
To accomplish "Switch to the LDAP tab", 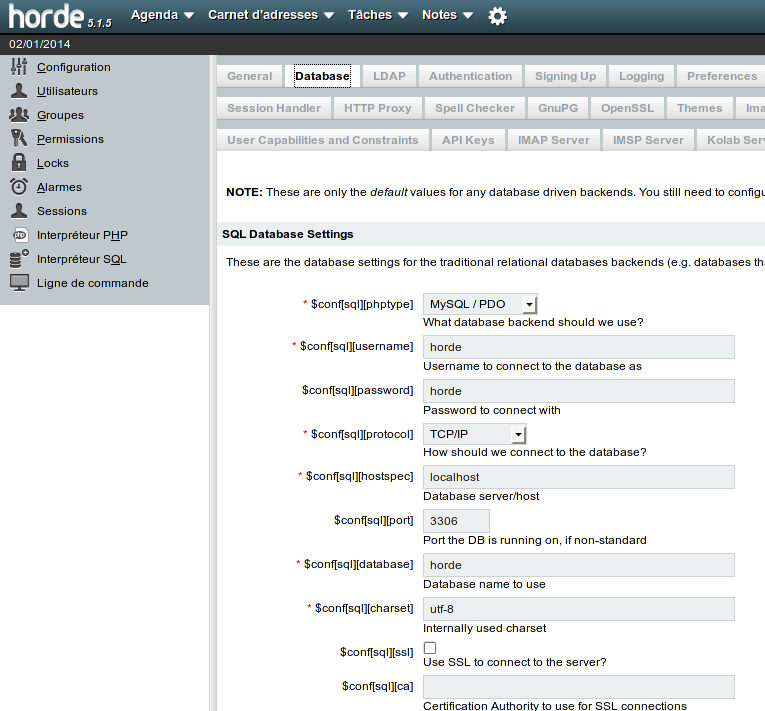I will [x=389, y=76].
